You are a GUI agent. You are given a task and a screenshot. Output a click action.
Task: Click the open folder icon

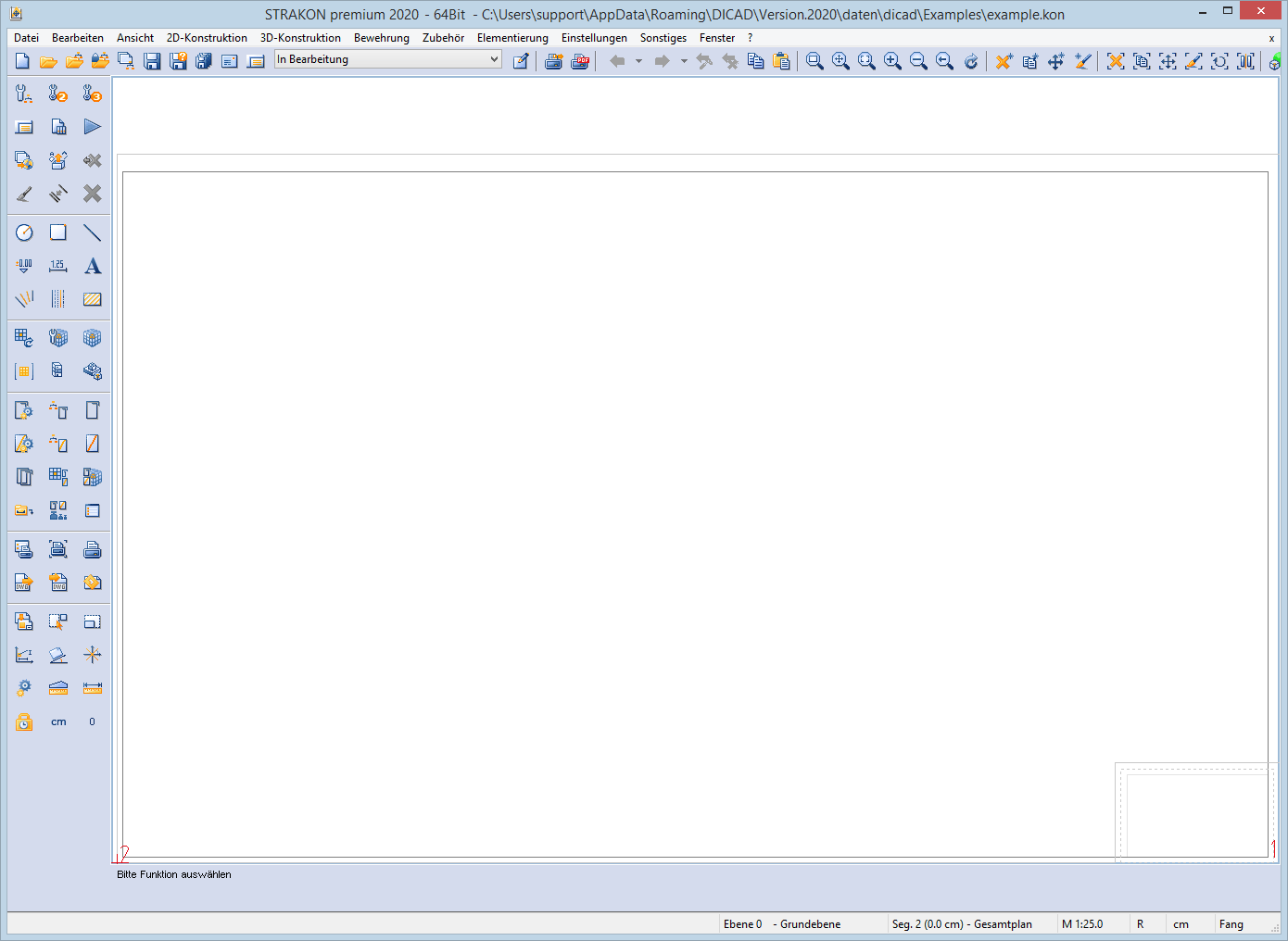click(x=48, y=61)
